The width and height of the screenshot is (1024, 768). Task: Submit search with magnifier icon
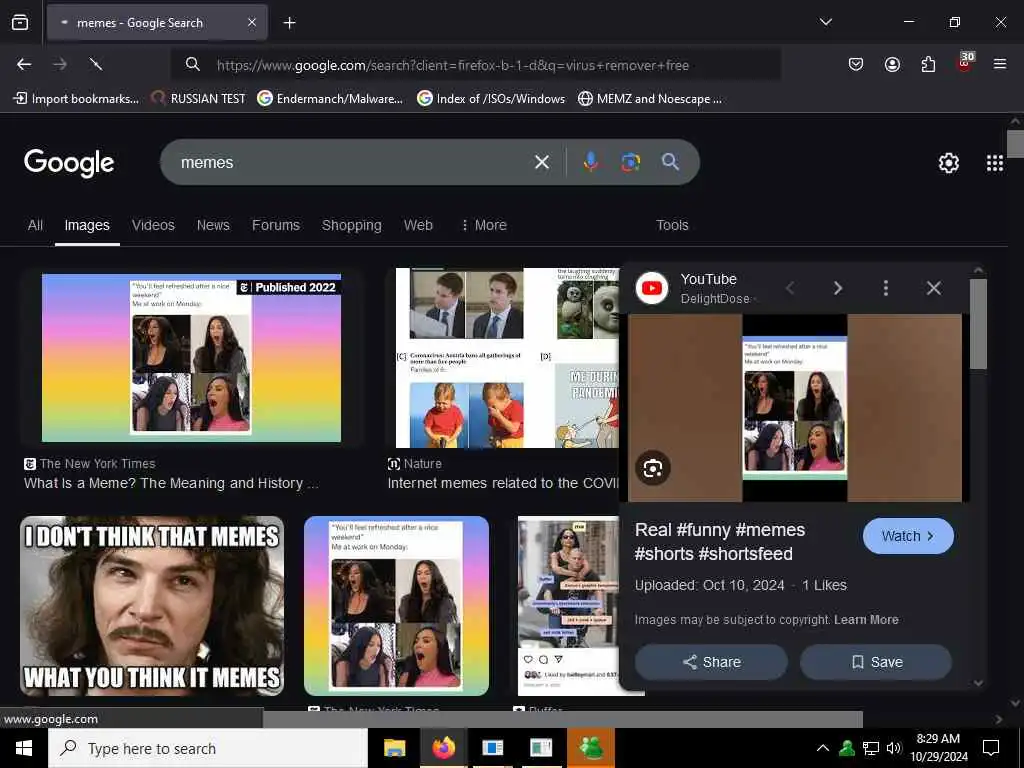671,162
